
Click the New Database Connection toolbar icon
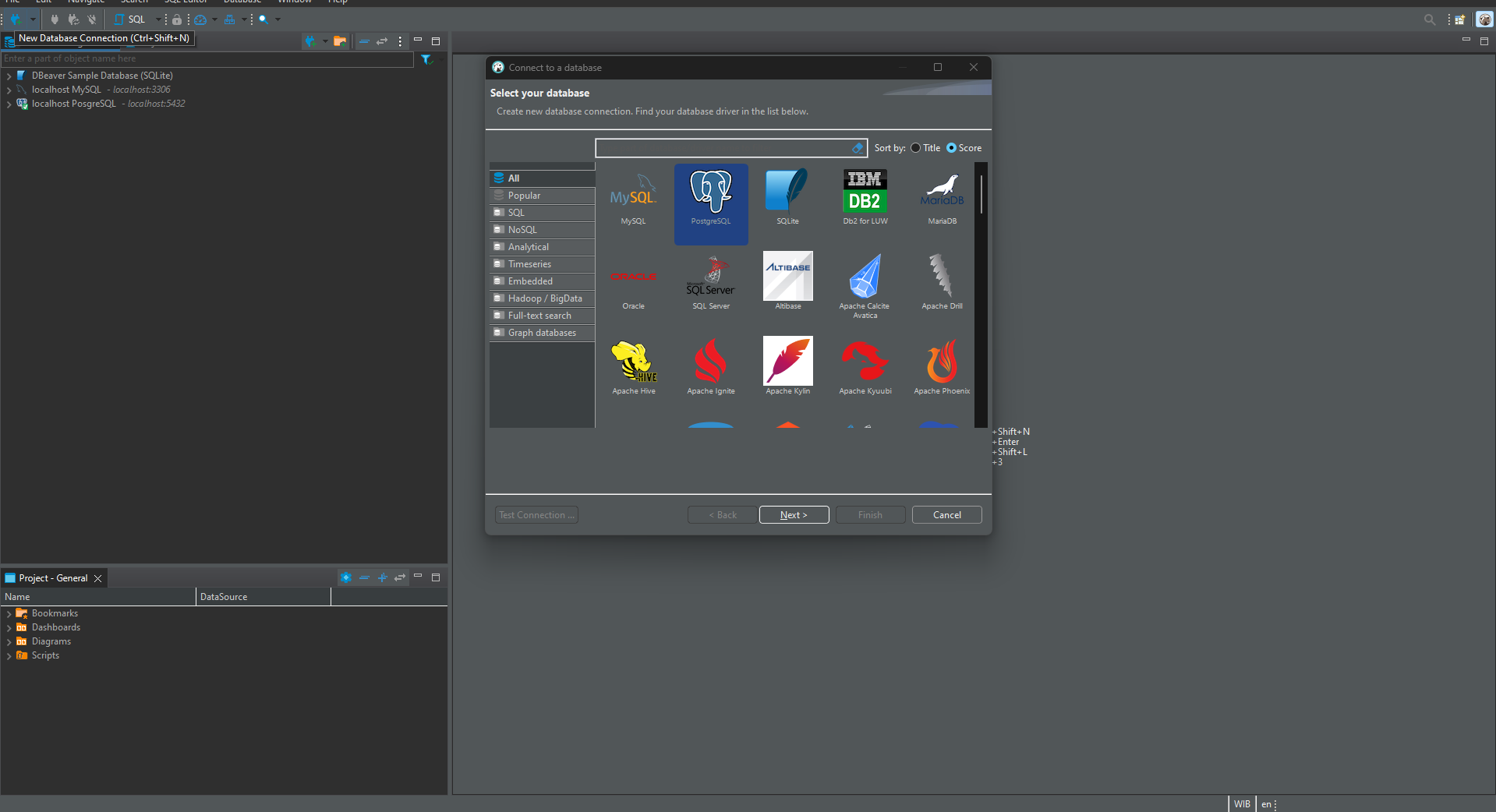click(16, 19)
